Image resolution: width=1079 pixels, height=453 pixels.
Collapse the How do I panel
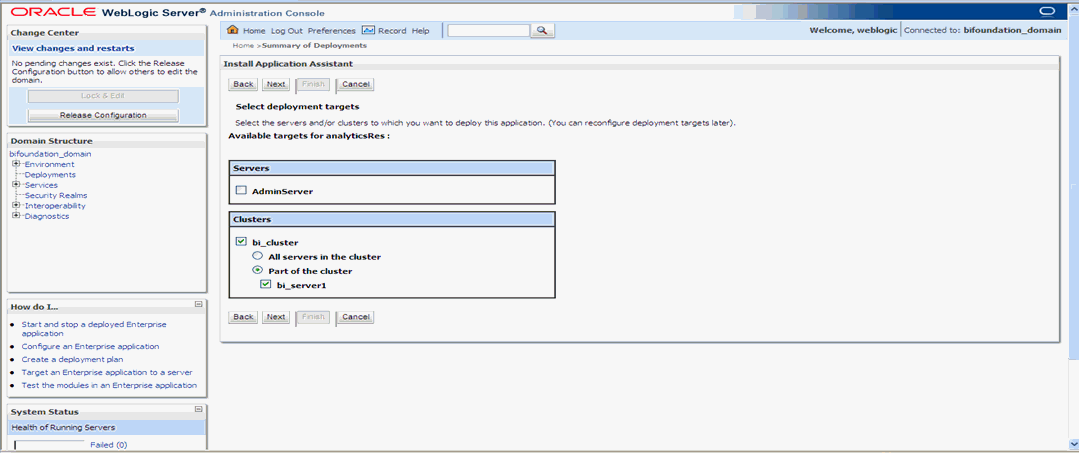tap(198, 304)
